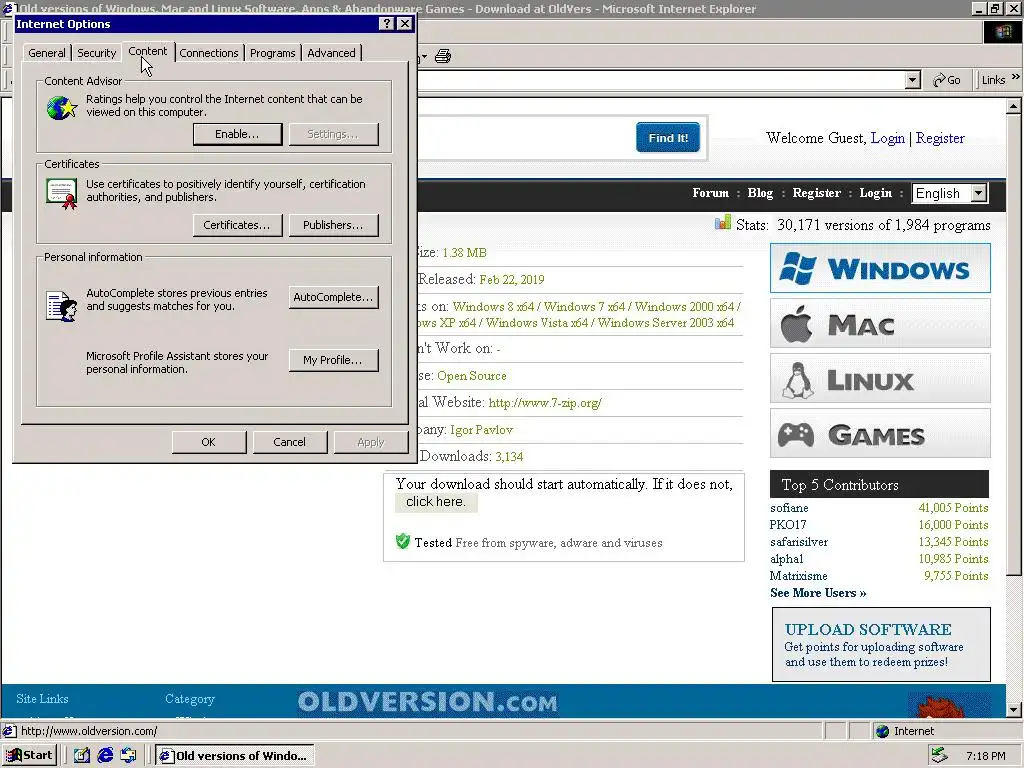Click the IE throbber Windows logo
Screen dimensions: 1024x768
click(x=1003, y=33)
